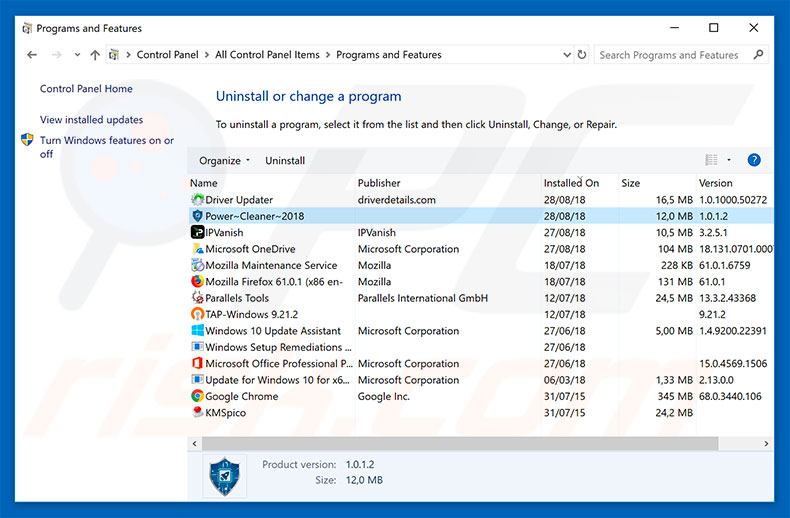Viewport: 790px width, 518px height.
Task: Click the IPVanish program icon
Action: click(198, 232)
